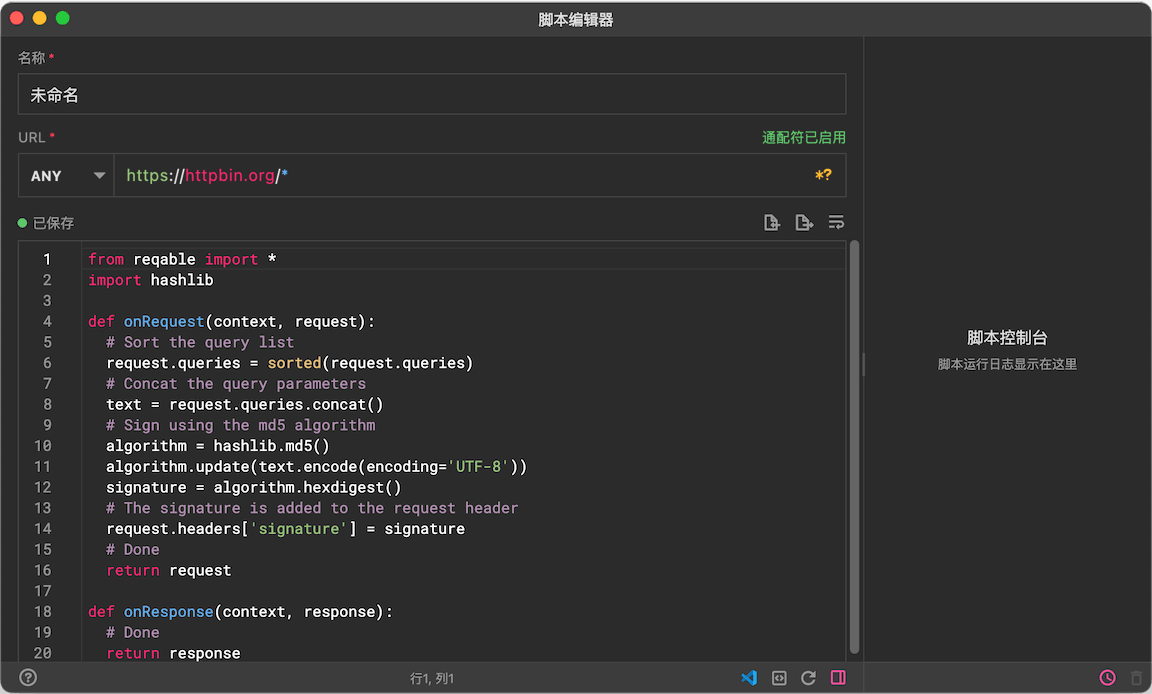Screen dimensions: 1152x694
Task: Click the import script file icon
Action: [771, 223]
